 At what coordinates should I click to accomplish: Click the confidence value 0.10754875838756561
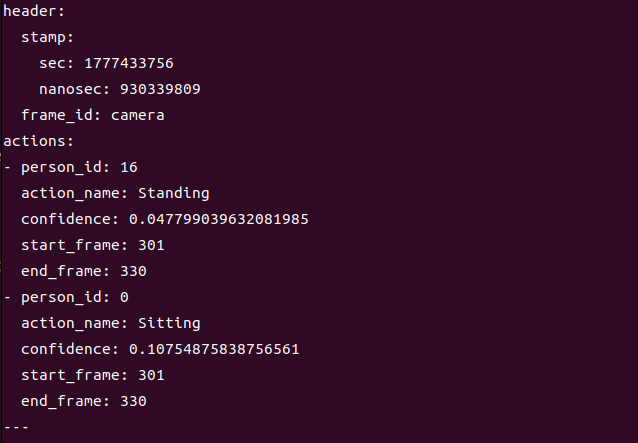pos(214,349)
